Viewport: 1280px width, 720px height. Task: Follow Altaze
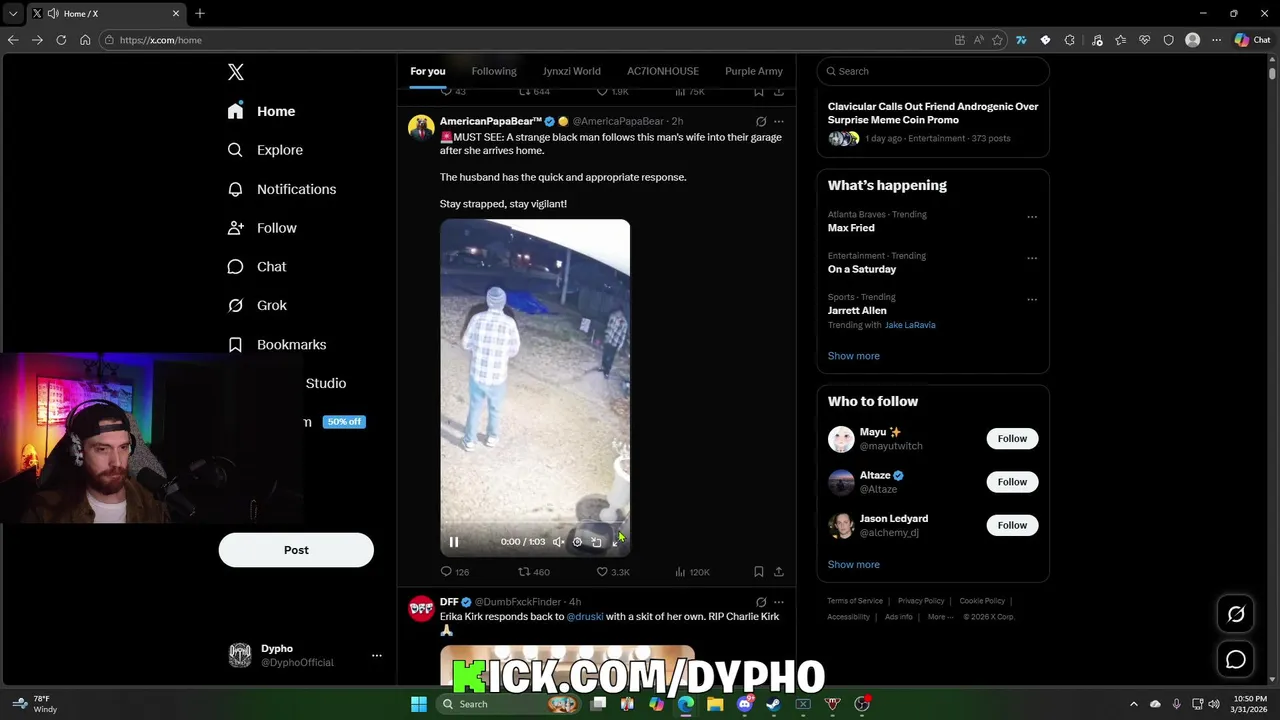(x=1012, y=482)
